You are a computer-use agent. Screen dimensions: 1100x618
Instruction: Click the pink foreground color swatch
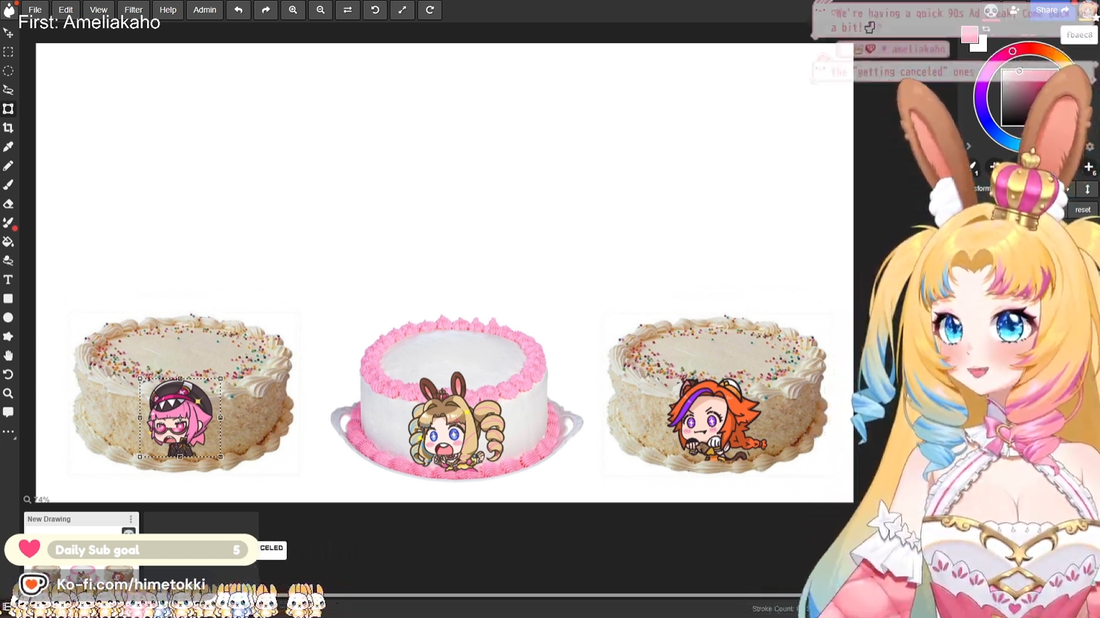click(969, 35)
